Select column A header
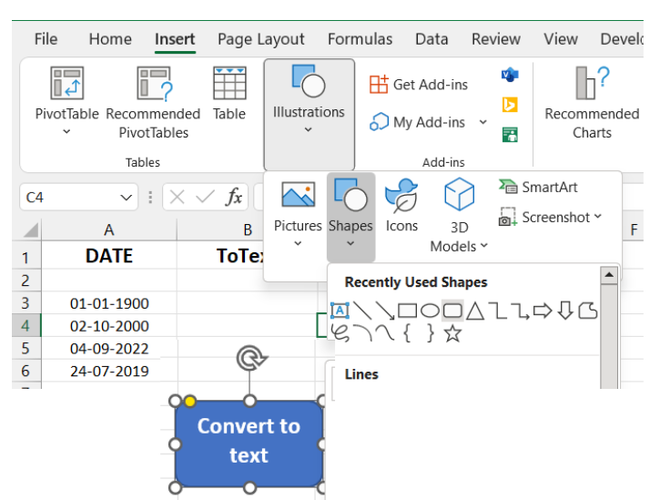Viewport: 660px width, 500px height. [109, 230]
